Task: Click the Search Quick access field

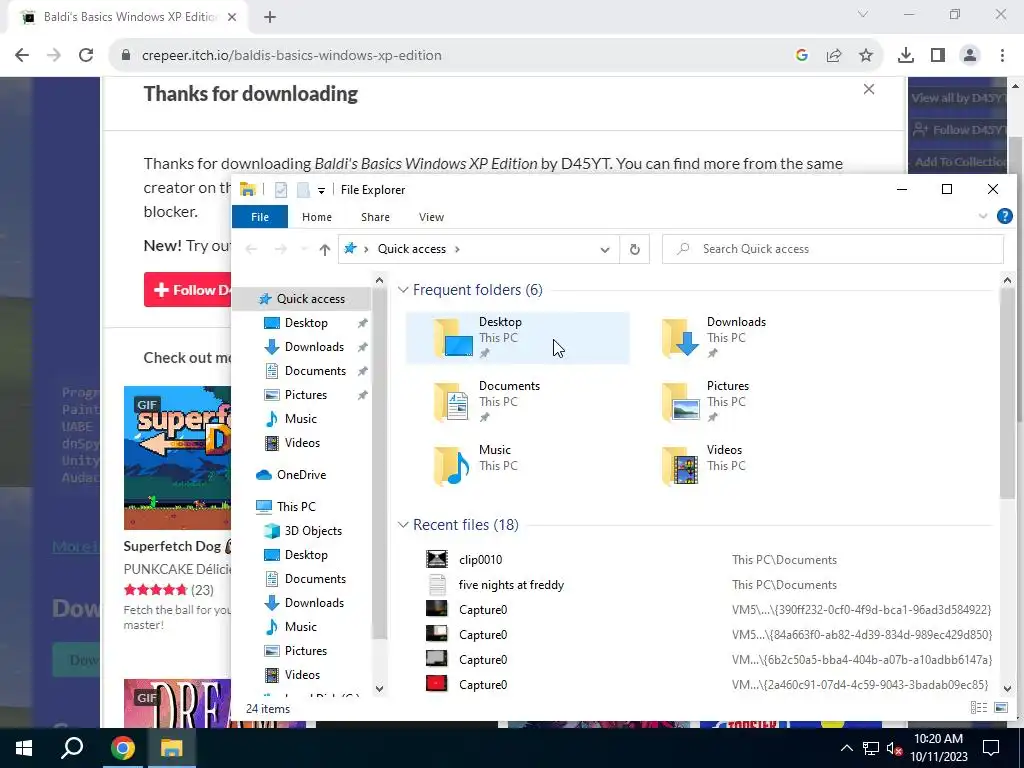Action: (x=833, y=249)
